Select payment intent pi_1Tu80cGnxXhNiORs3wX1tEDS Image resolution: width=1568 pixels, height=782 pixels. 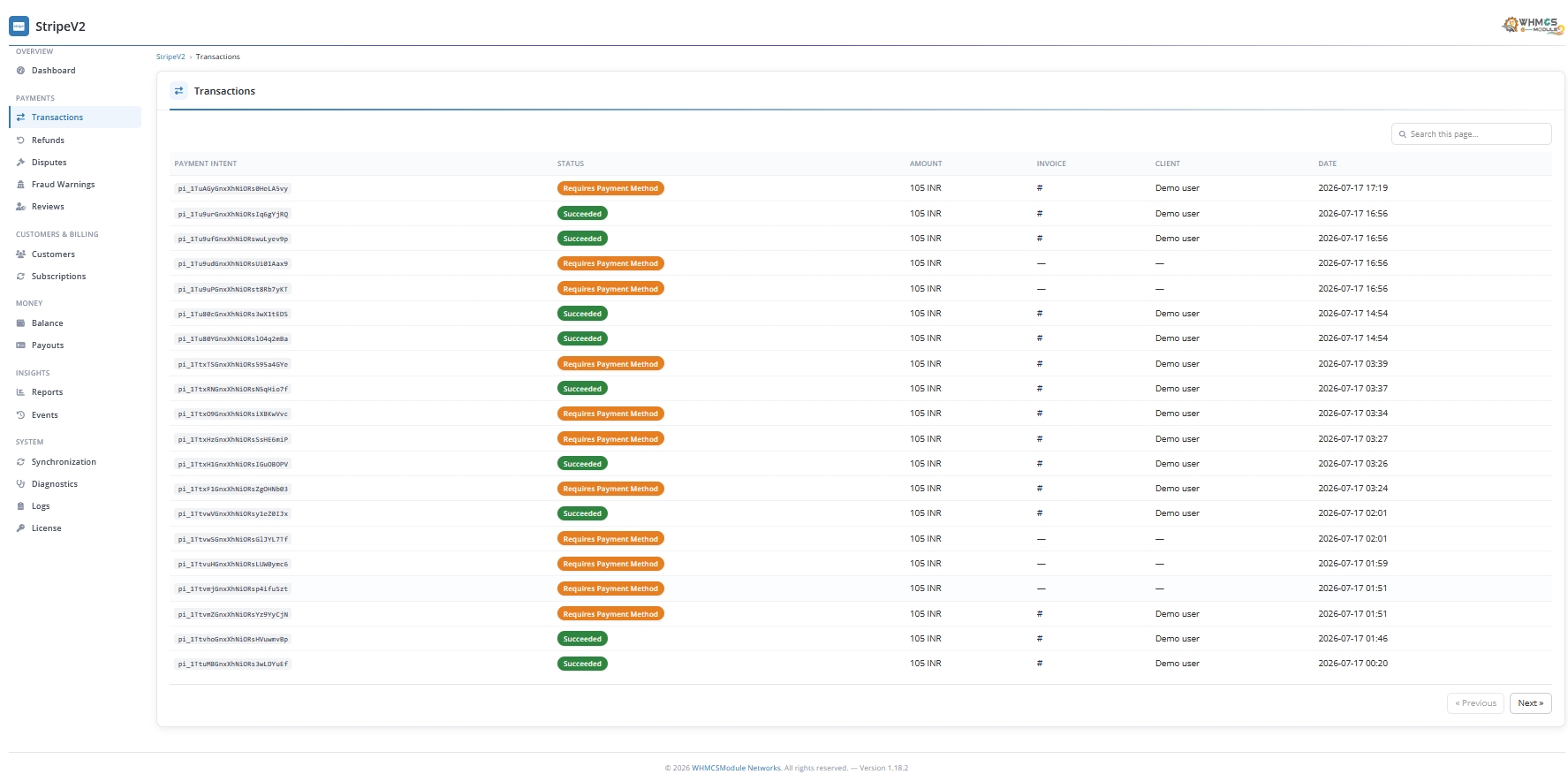click(x=233, y=314)
